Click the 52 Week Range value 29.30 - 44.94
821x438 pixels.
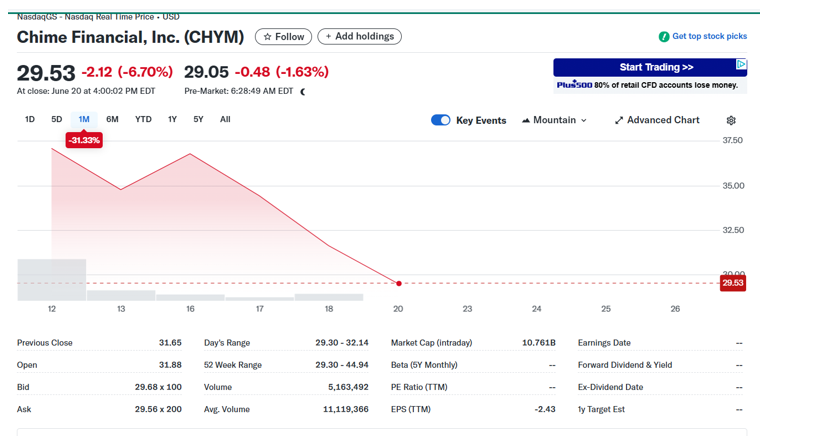(x=342, y=365)
